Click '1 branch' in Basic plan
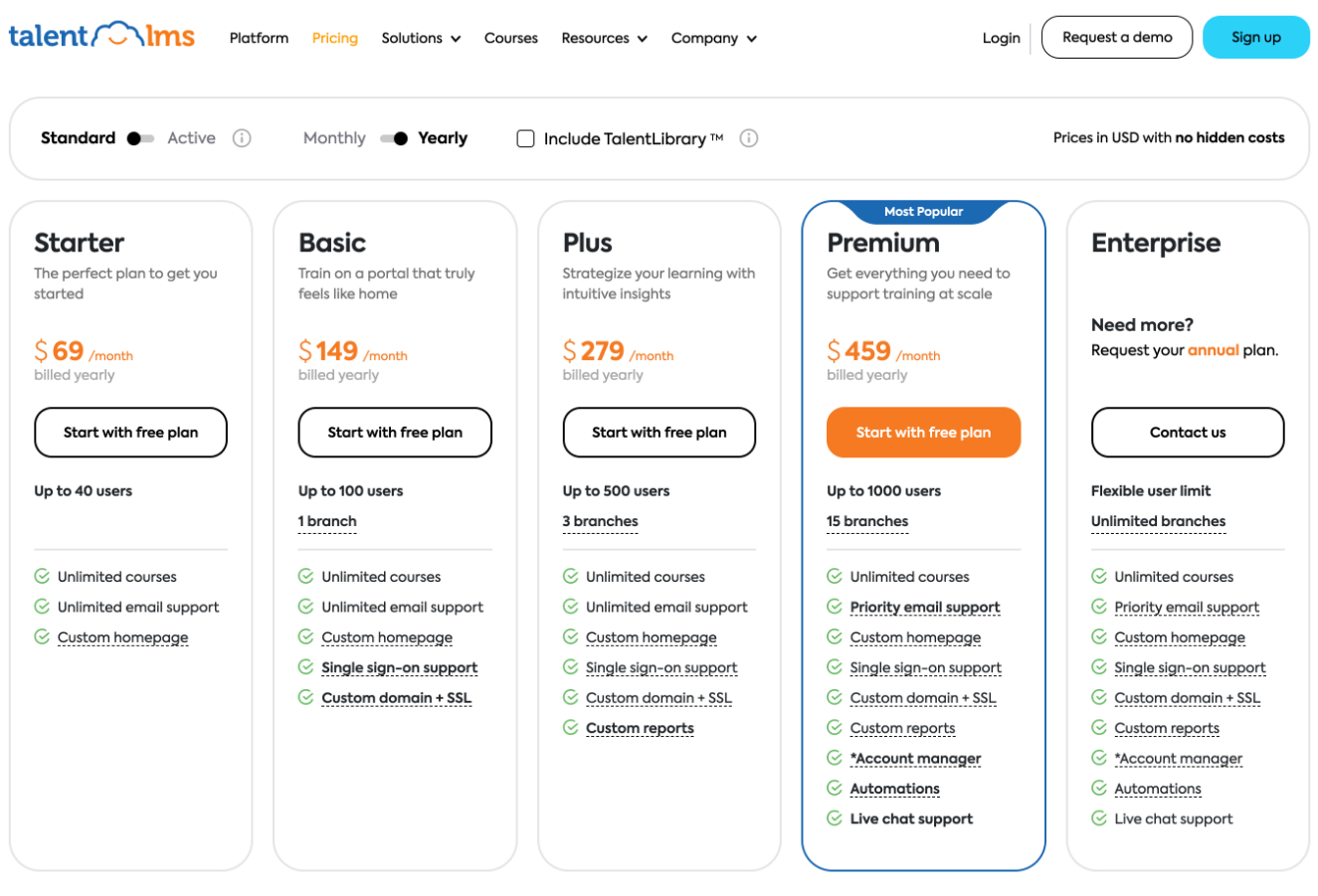 tap(327, 521)
